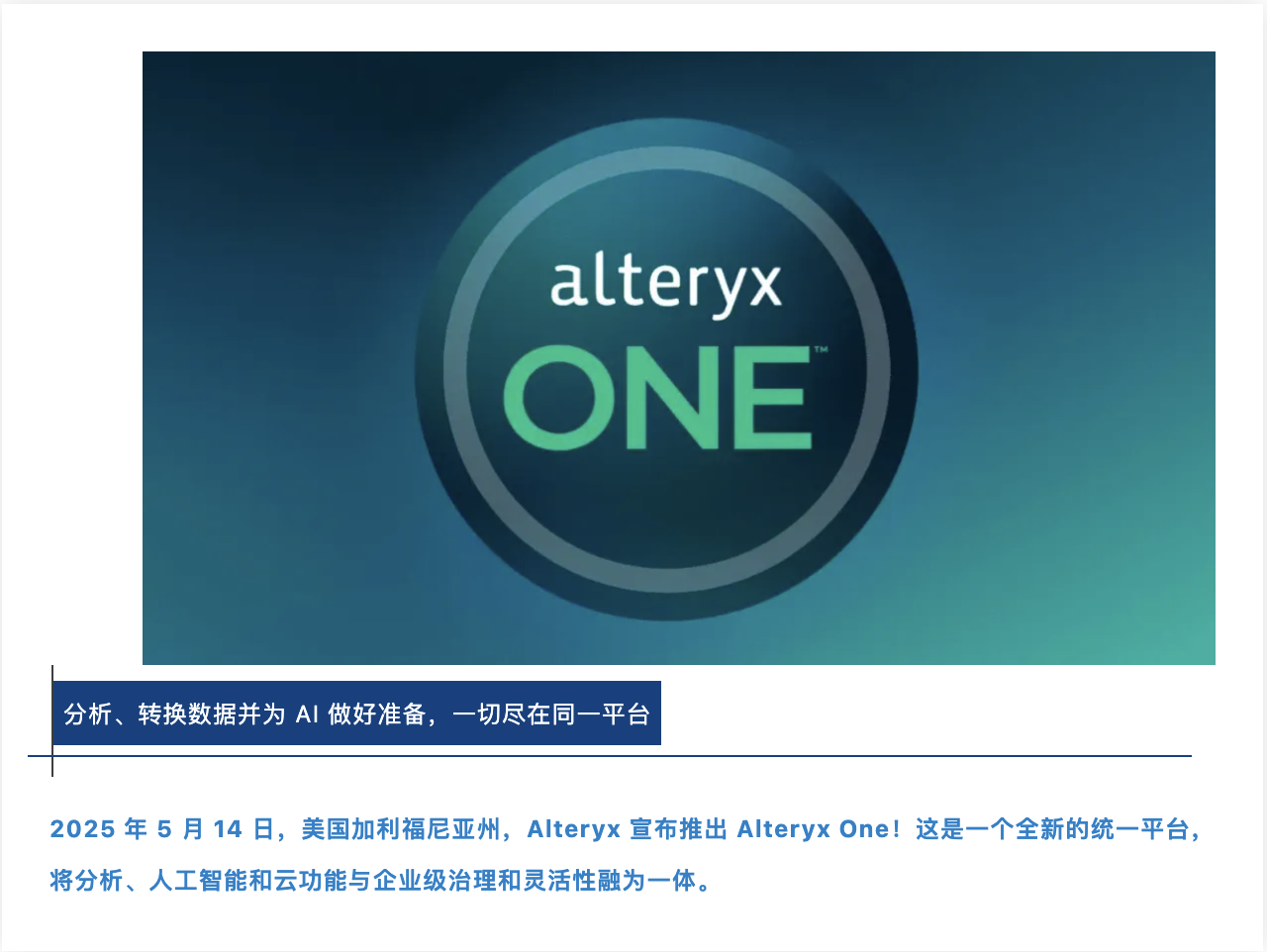
Task: Click the phrase "人工智能和云功能" in the second line
Action: click(248, 880)
